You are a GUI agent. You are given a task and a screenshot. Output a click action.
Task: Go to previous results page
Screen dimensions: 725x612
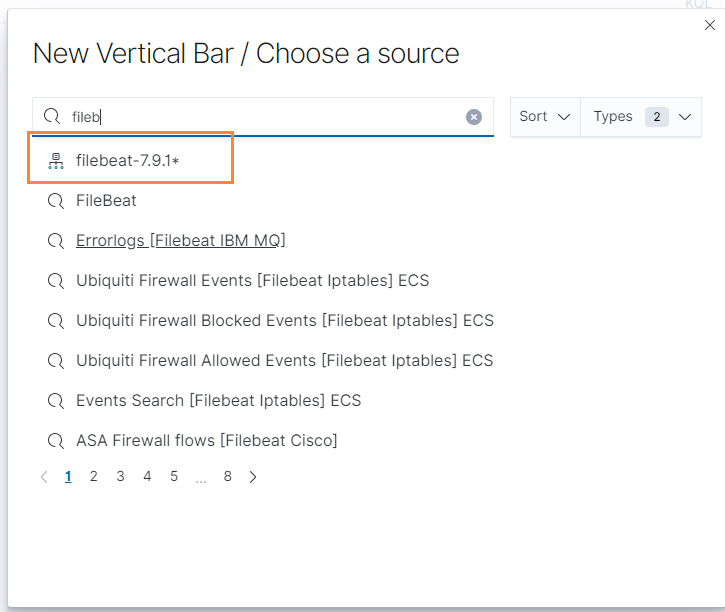click(x=44, y=477)
